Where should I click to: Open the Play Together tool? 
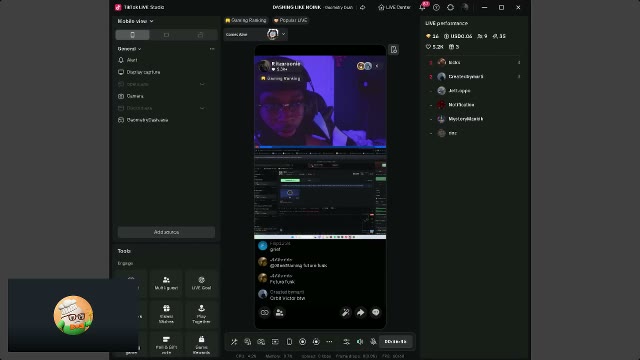(201, 314)
